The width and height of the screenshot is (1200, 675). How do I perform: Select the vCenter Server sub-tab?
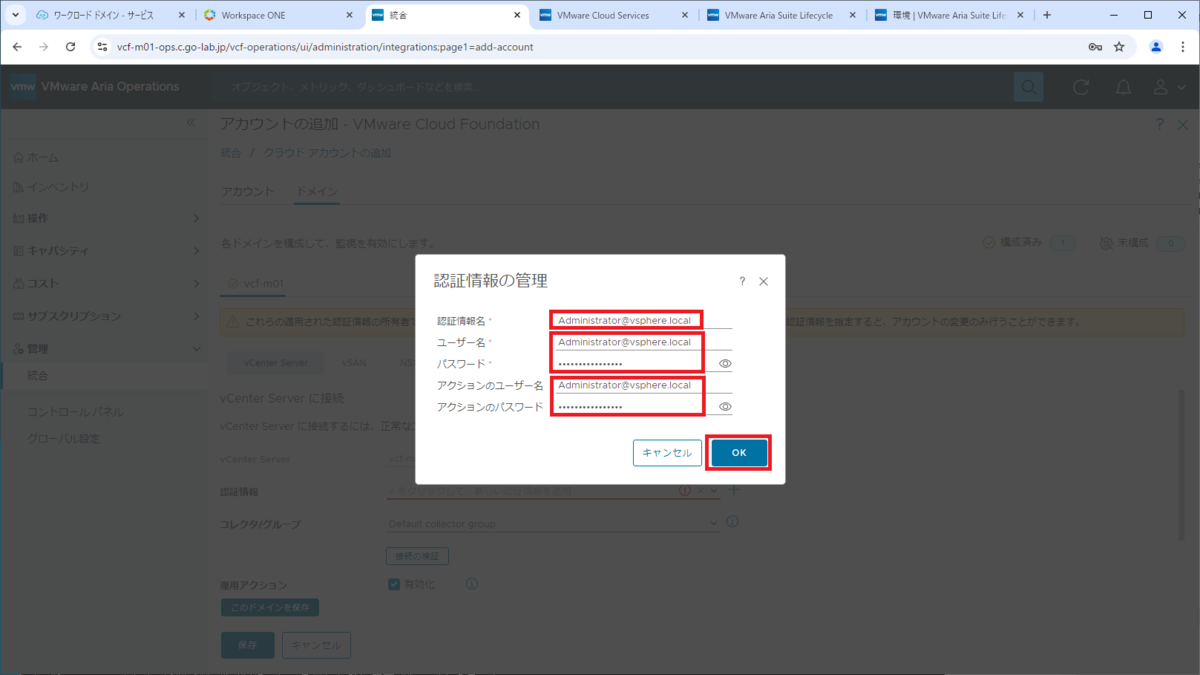[x=275, y=363]
